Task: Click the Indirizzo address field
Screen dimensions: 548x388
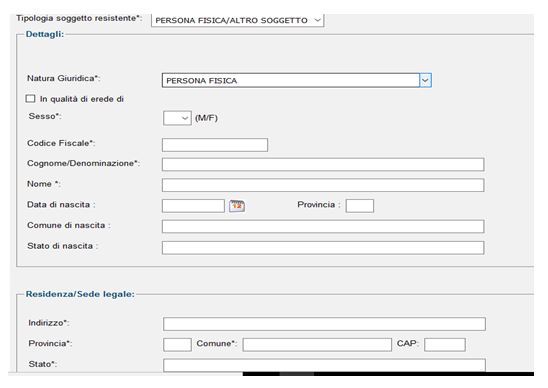Action: (324, 324)
